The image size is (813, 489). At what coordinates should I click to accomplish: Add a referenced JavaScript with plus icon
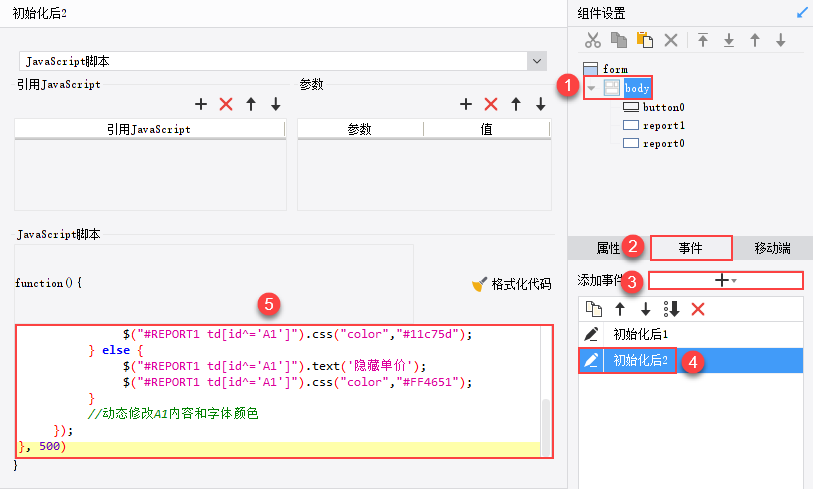201,104
